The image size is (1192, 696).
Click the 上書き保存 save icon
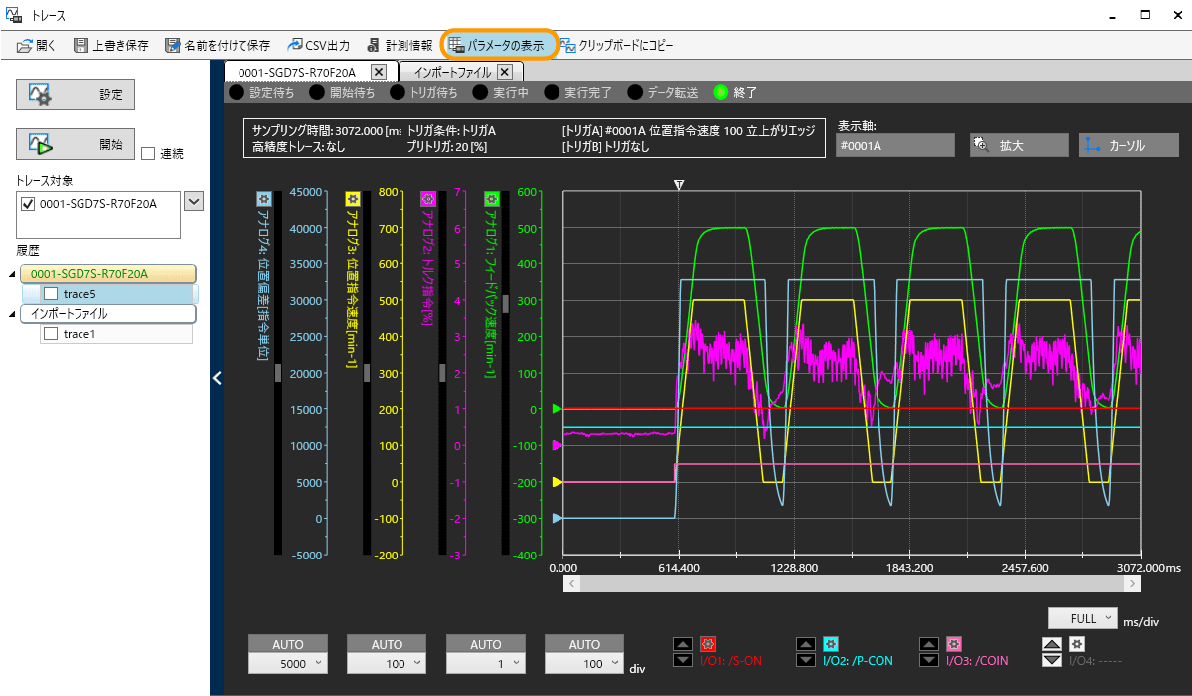(81, 46)
